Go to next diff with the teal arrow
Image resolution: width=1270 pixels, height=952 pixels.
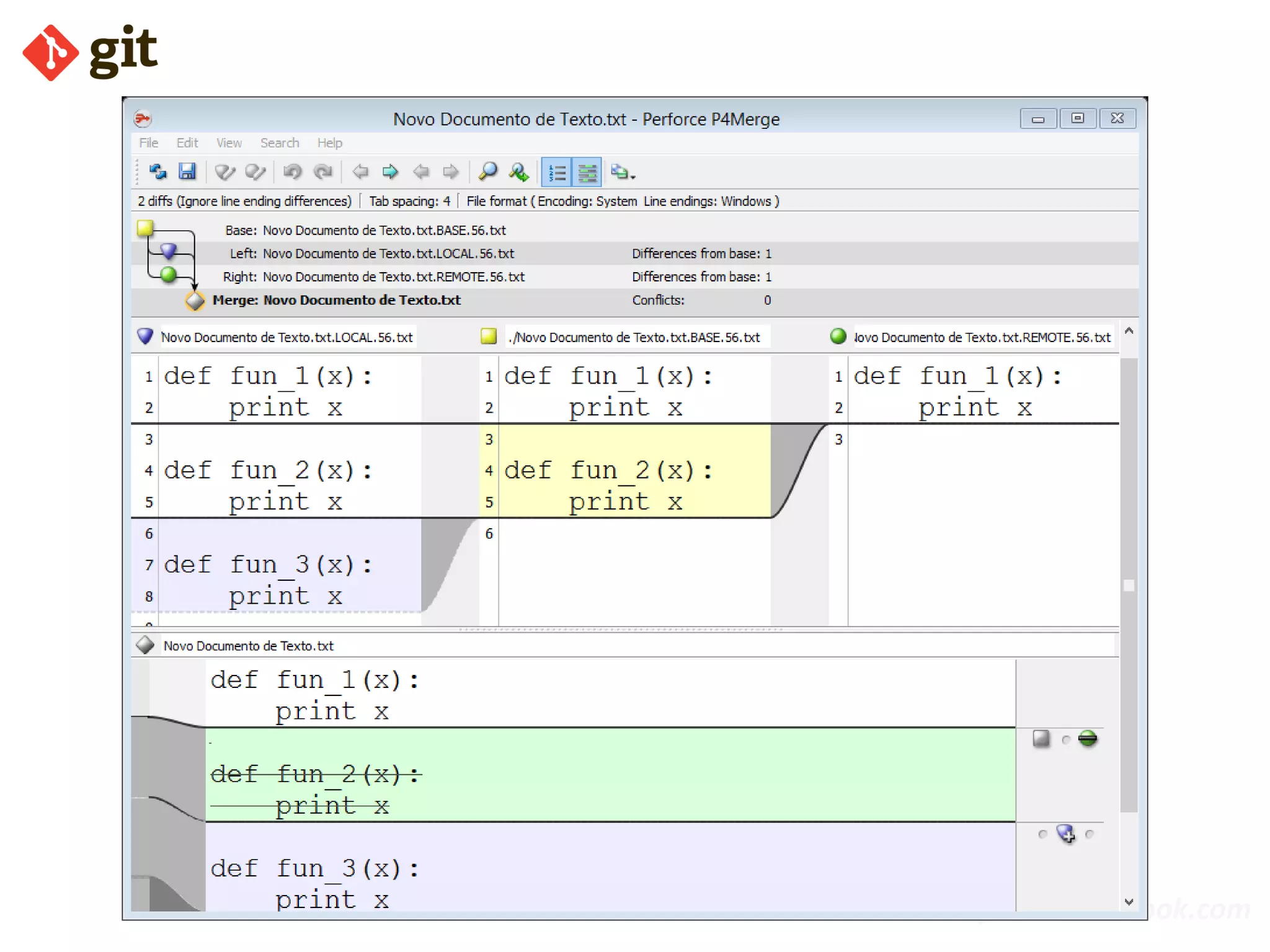click(x=390, y=172)
